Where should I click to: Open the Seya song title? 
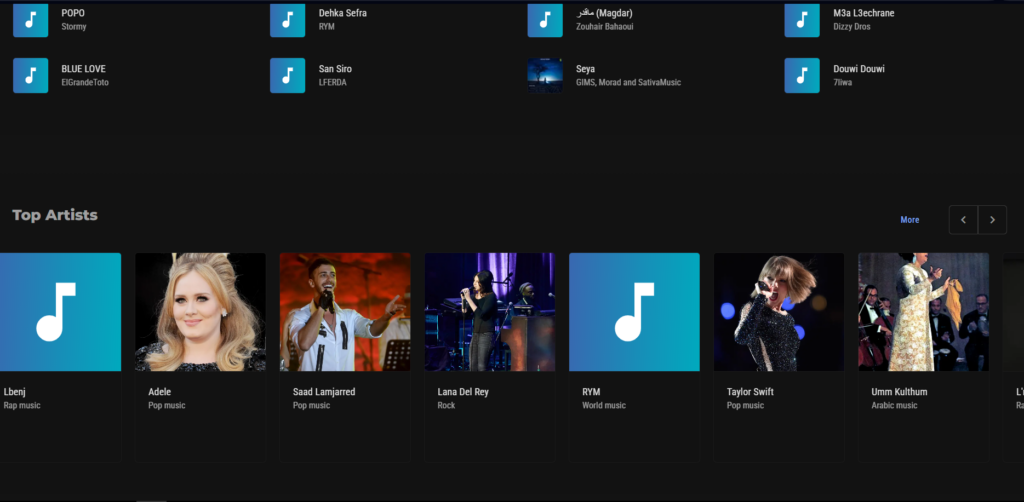[x=585, y=69]
